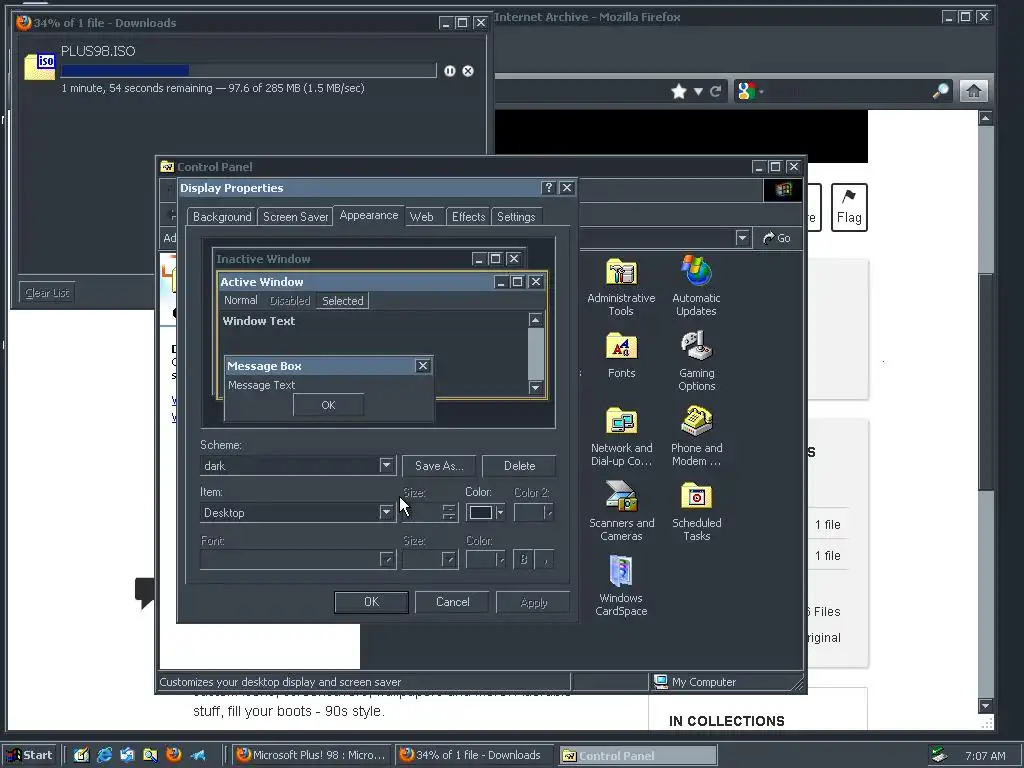Open Scheduled Tasks icon

pyautogui.click(x=696, y=511)
